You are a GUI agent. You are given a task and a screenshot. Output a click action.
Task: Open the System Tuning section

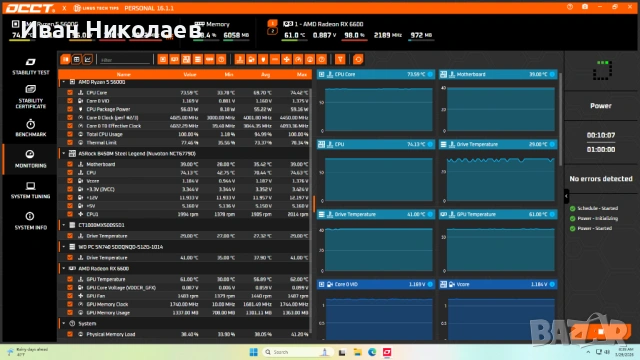31,191
